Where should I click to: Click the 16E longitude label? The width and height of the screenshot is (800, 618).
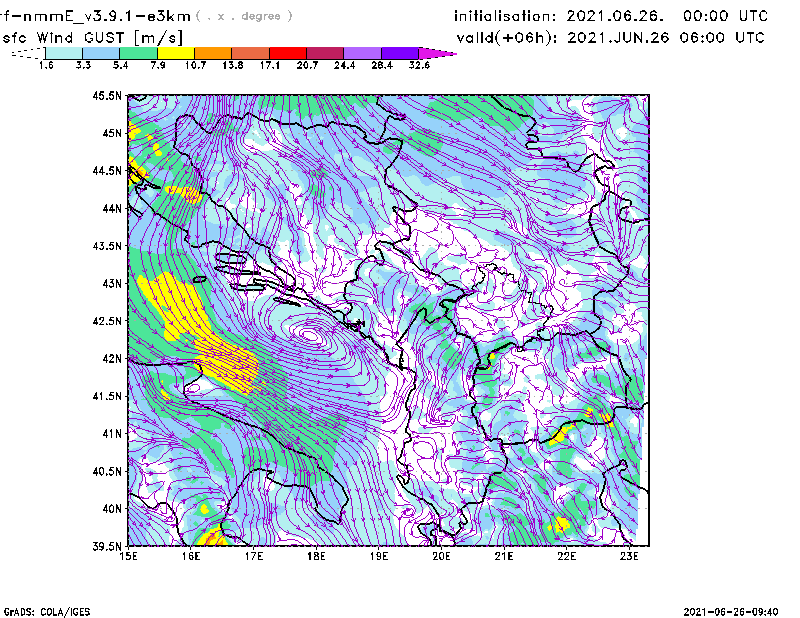pos(191,556)
